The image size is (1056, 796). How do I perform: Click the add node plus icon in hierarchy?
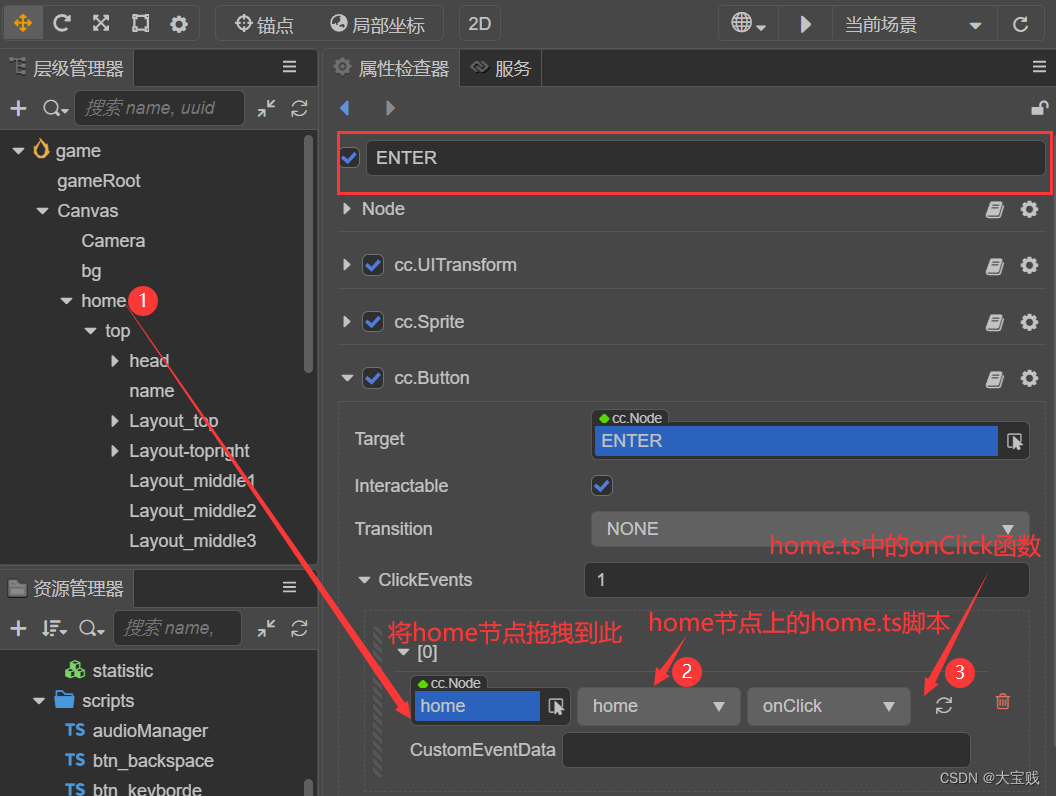coord(18,108)
